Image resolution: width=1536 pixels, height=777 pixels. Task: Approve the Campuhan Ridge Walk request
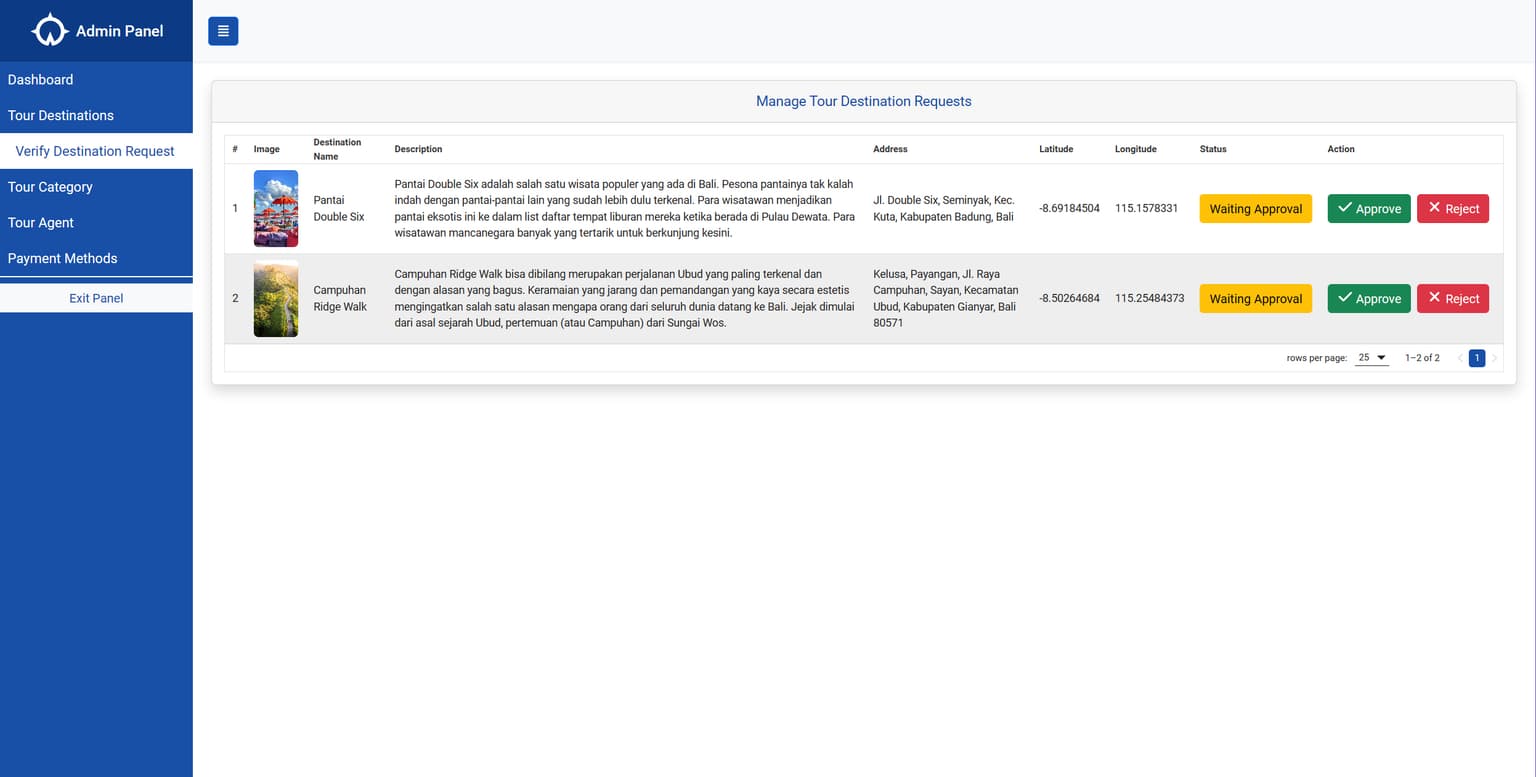[x=1368, y=299]
